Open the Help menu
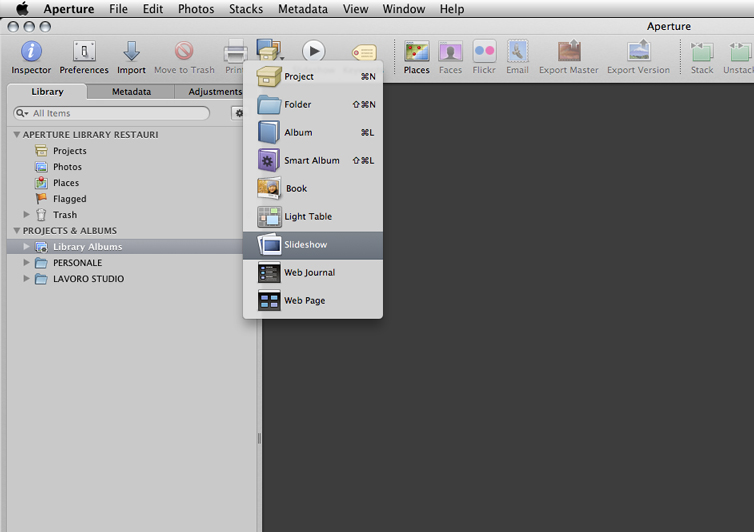This screenshot has width=754, height=532. [452, 9]
